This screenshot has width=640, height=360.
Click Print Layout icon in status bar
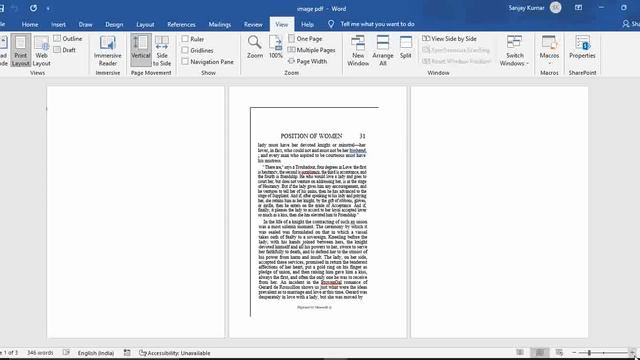pos(540,352)
